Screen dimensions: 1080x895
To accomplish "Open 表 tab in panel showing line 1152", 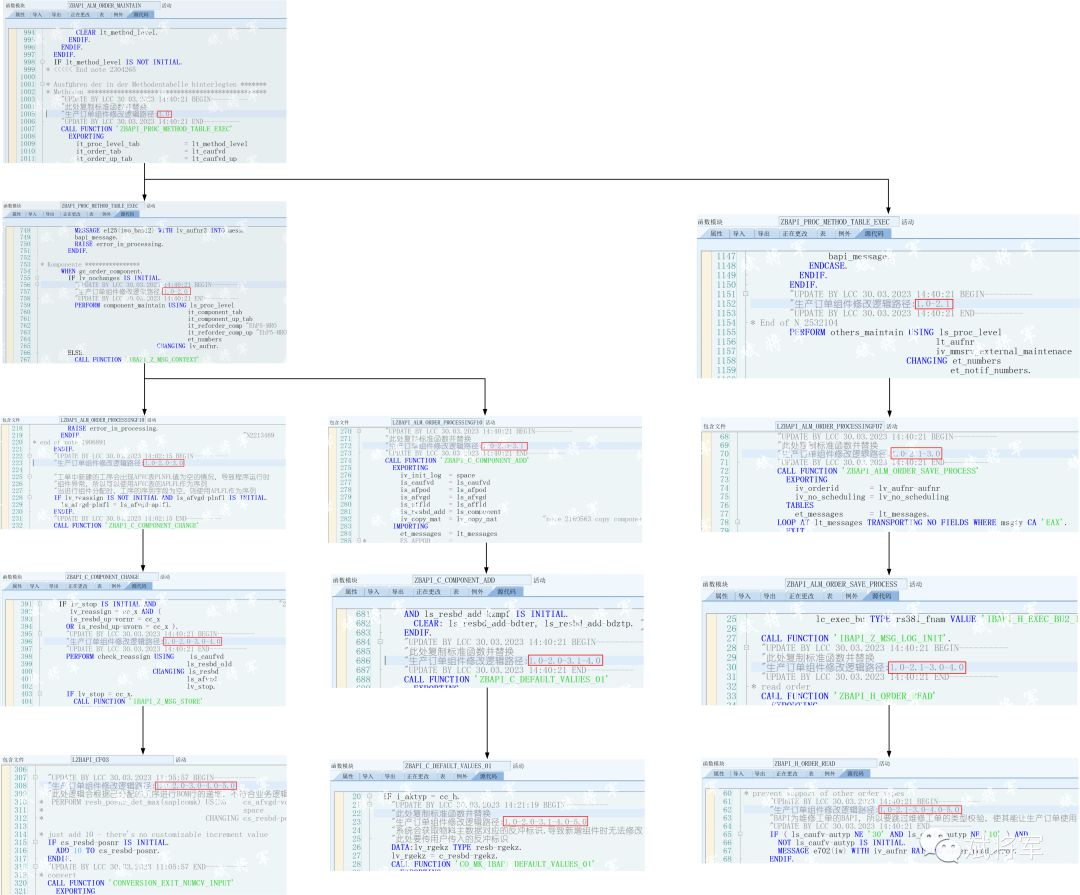I will pyautogui.click(x=822, y=234).
